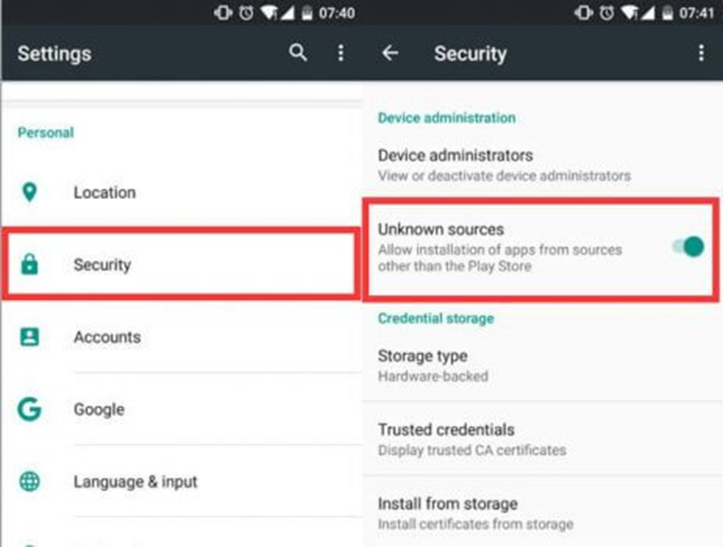723x547 pixels.
Task: Disable the Unknown sources toggle switch
Action: point(688,247)
